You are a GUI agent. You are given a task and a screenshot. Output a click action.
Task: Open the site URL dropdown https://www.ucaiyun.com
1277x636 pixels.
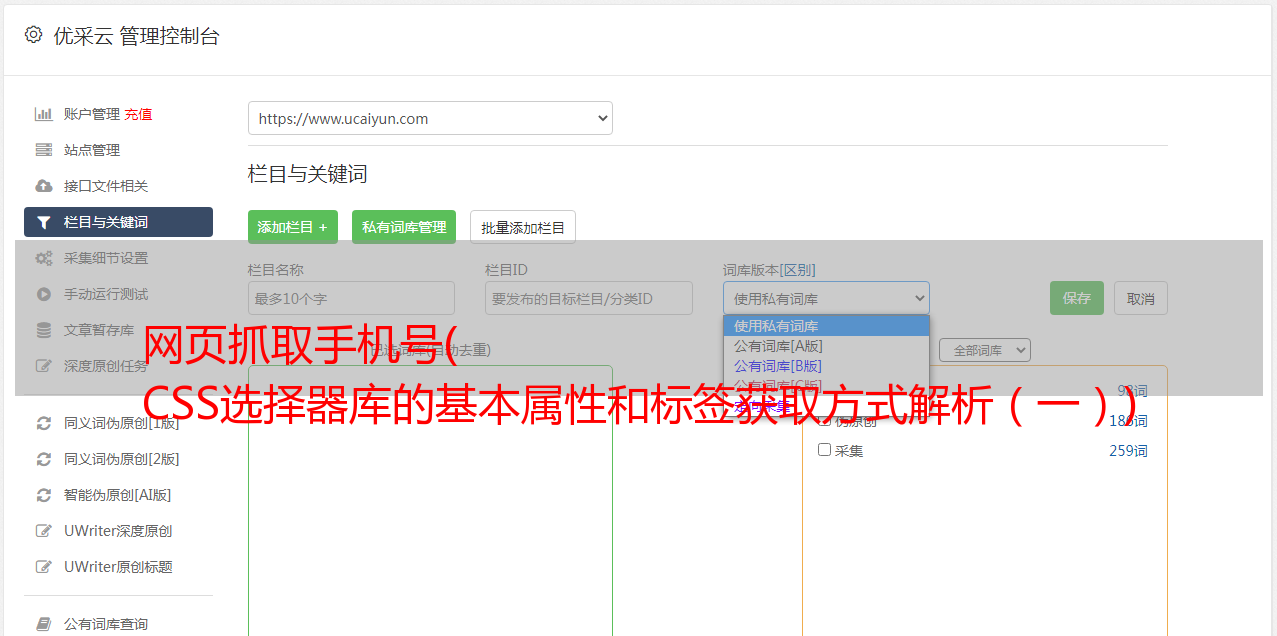(x=430, y=118)
